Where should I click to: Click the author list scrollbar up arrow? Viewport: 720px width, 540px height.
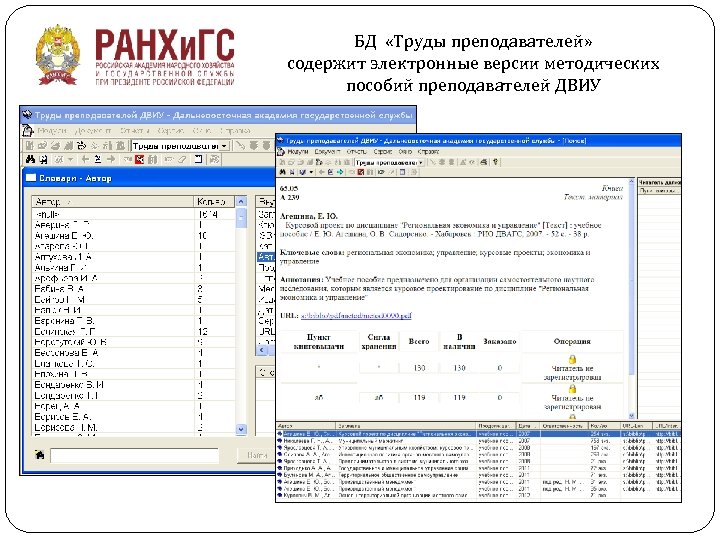[241, 202]
